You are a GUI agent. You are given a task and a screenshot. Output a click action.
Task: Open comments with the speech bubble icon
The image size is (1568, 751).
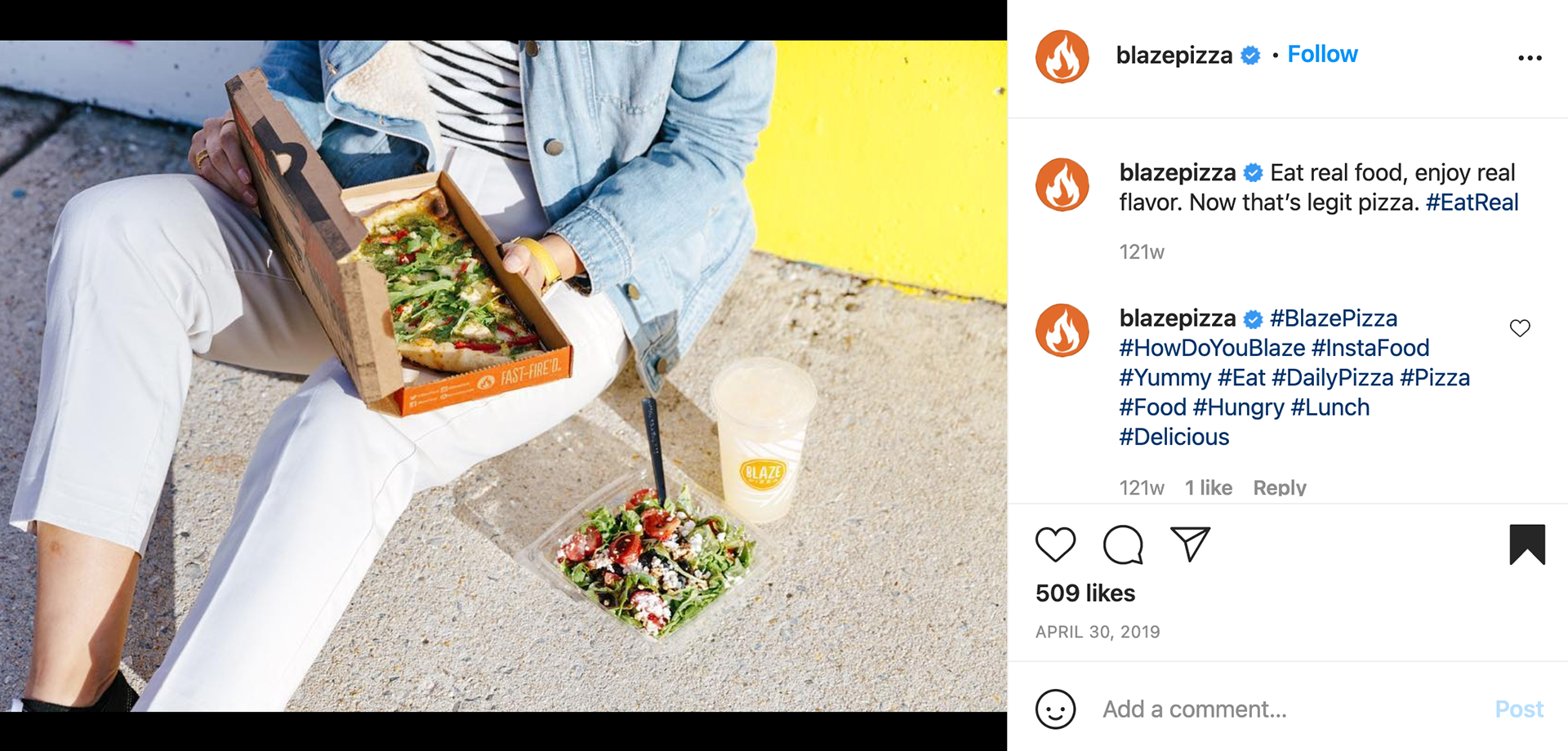(x=1123, y=544)
